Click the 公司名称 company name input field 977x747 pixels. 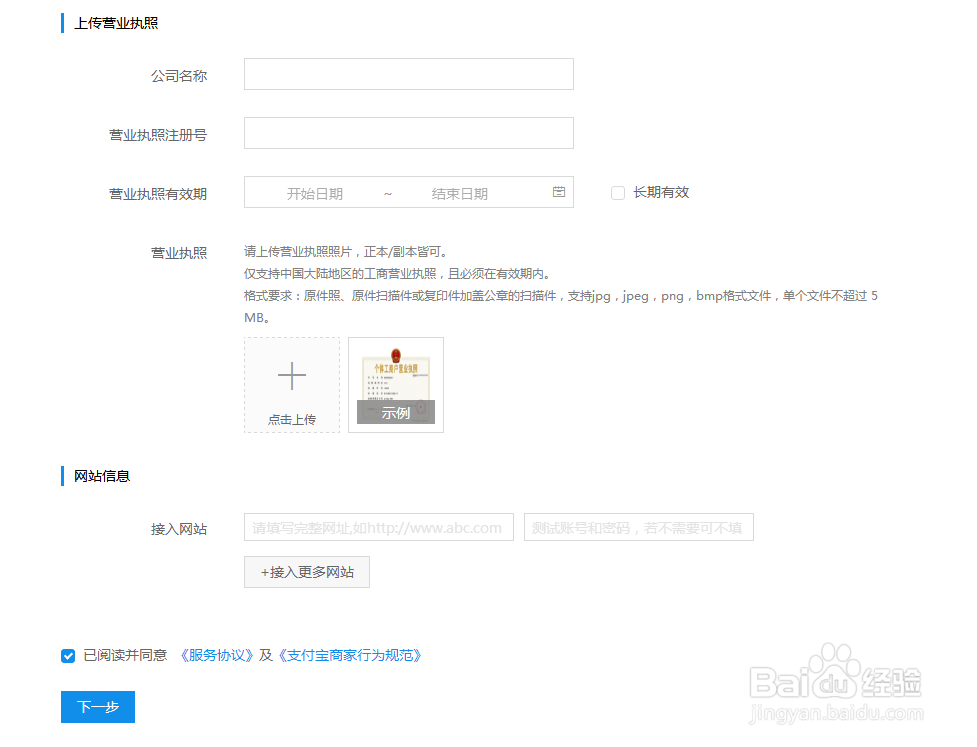[x=408, y=74]
